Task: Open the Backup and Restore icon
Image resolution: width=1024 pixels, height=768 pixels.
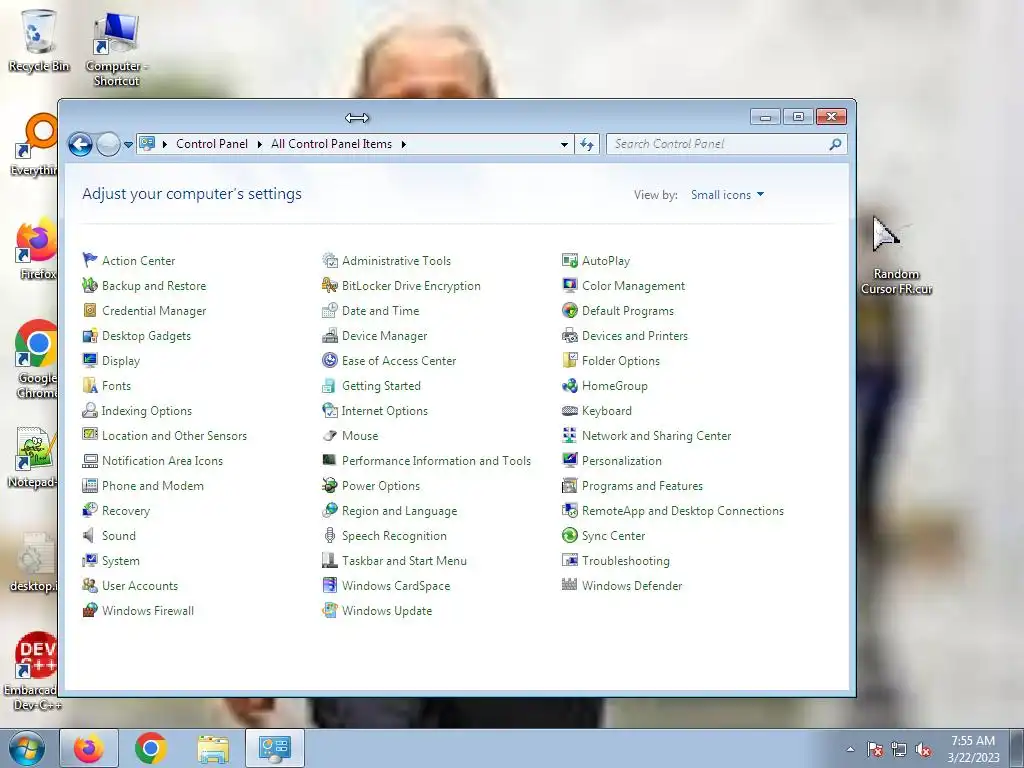Action: (x=90, y=285)
